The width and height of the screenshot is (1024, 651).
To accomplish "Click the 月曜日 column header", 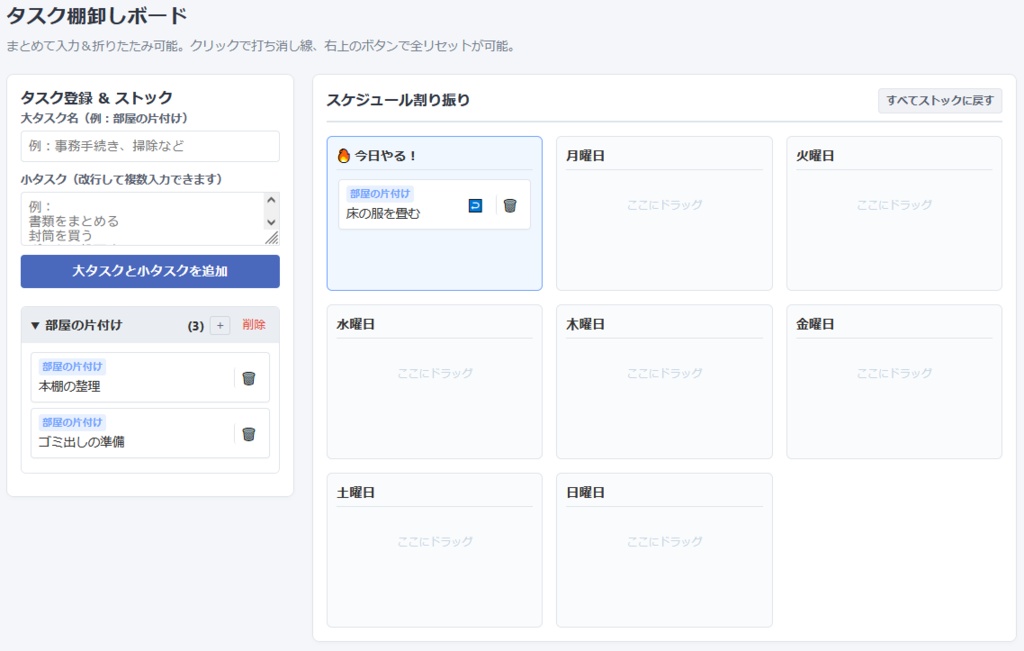I will 585,156.
